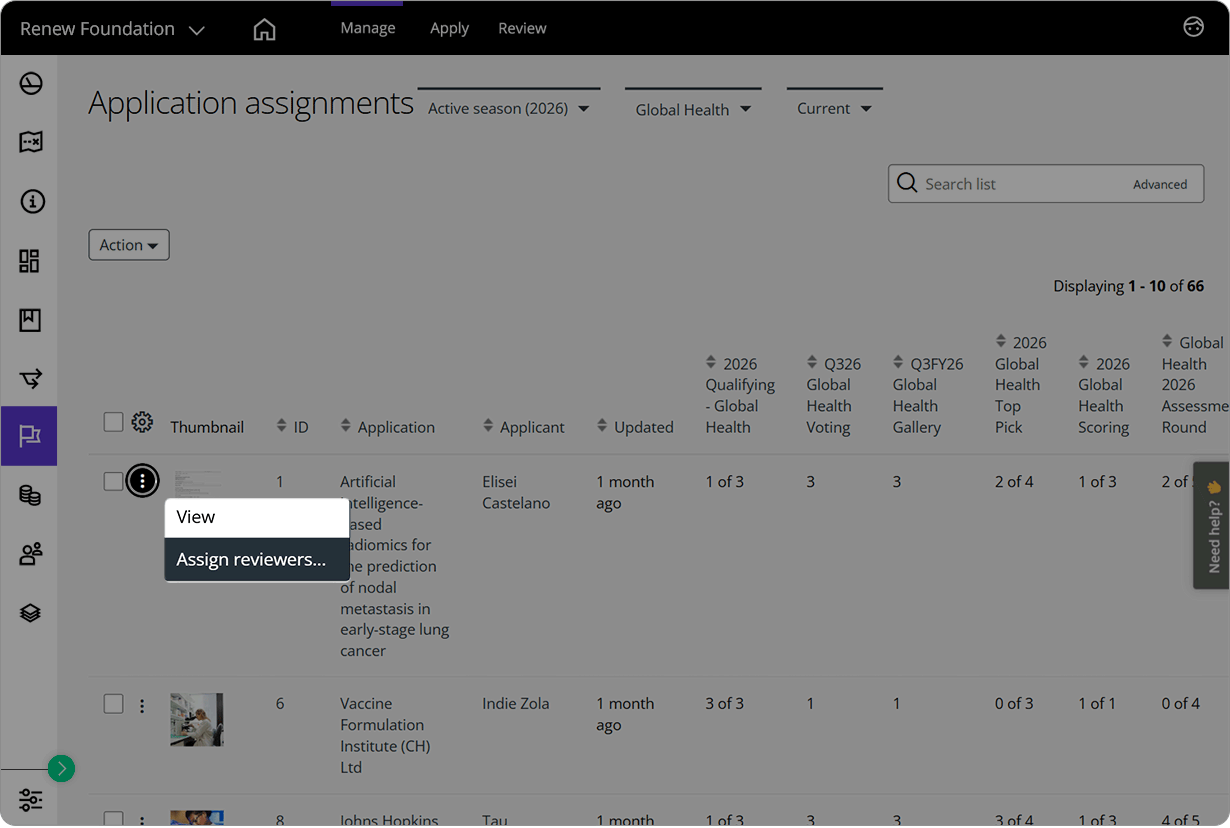This screenshot has height=828, width=1230.
Task: Sort by Applicant column
Action: [x=488, y=426]
